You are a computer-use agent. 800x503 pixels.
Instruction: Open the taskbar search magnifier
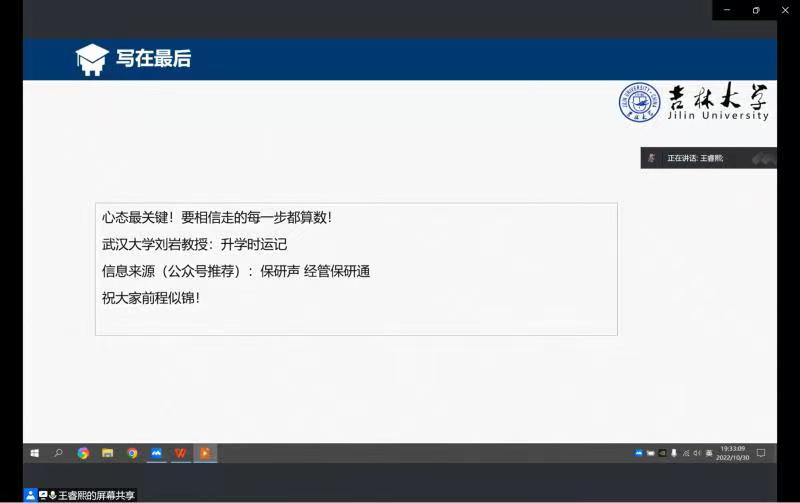coord(58,453)
